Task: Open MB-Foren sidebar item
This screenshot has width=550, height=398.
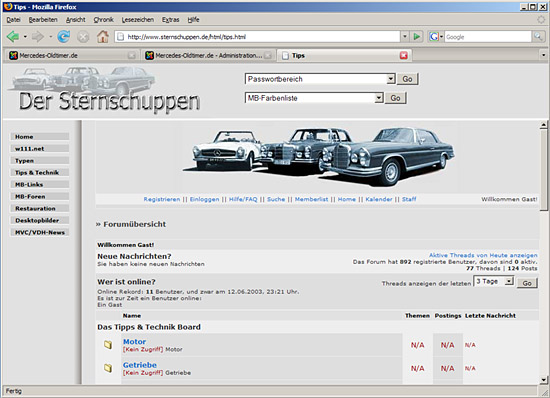Action: coord(40,196)
